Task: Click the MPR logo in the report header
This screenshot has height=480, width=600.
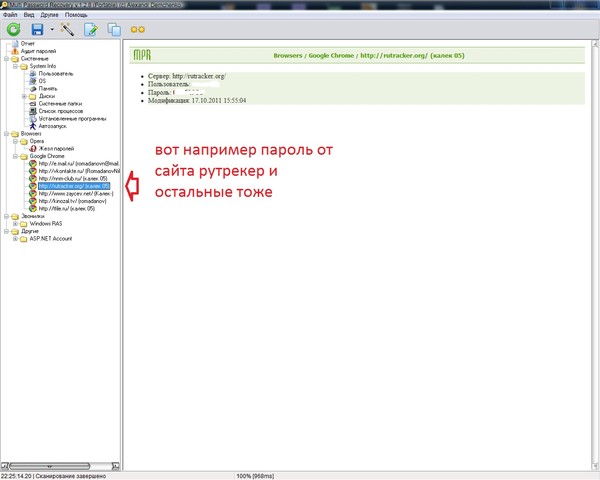Action: [142, 56]
